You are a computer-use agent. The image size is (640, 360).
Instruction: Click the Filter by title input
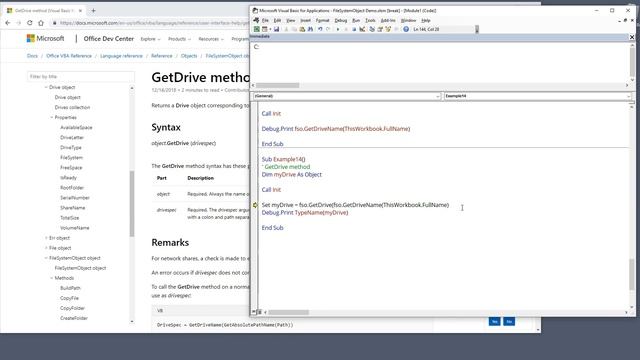(80, 76)
